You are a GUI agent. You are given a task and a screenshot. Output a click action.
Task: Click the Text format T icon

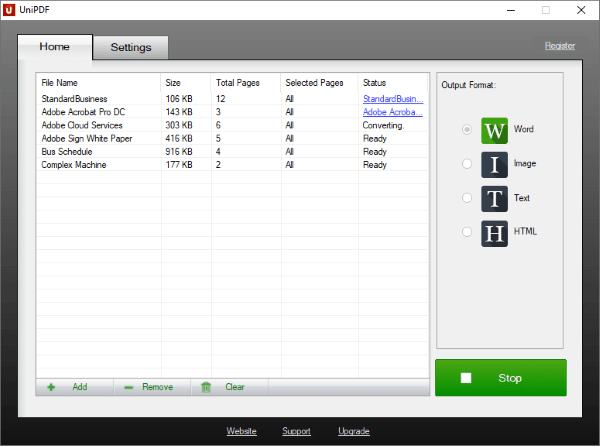click(x=494, y=199)
